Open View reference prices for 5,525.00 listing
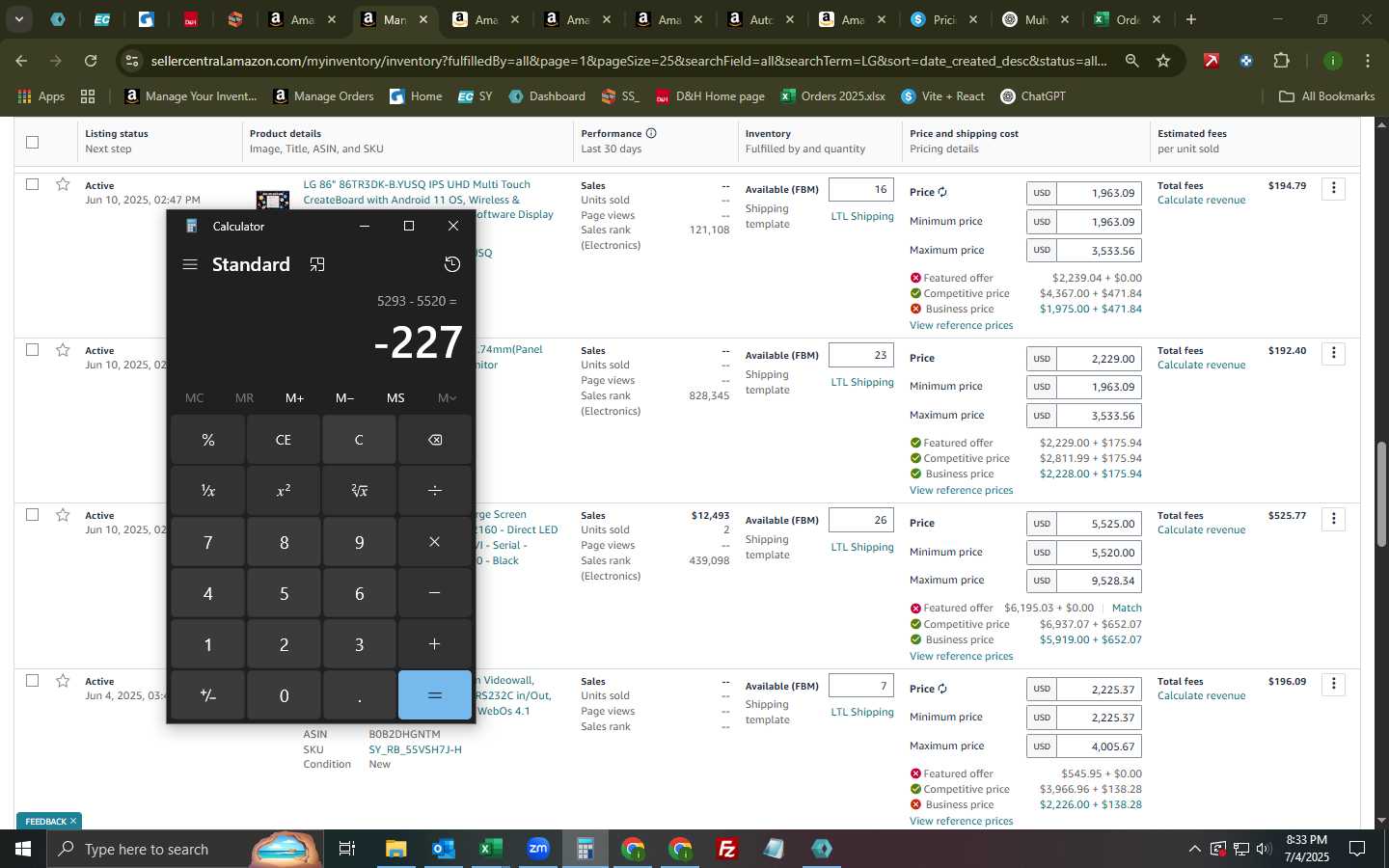 pos(961,656)
